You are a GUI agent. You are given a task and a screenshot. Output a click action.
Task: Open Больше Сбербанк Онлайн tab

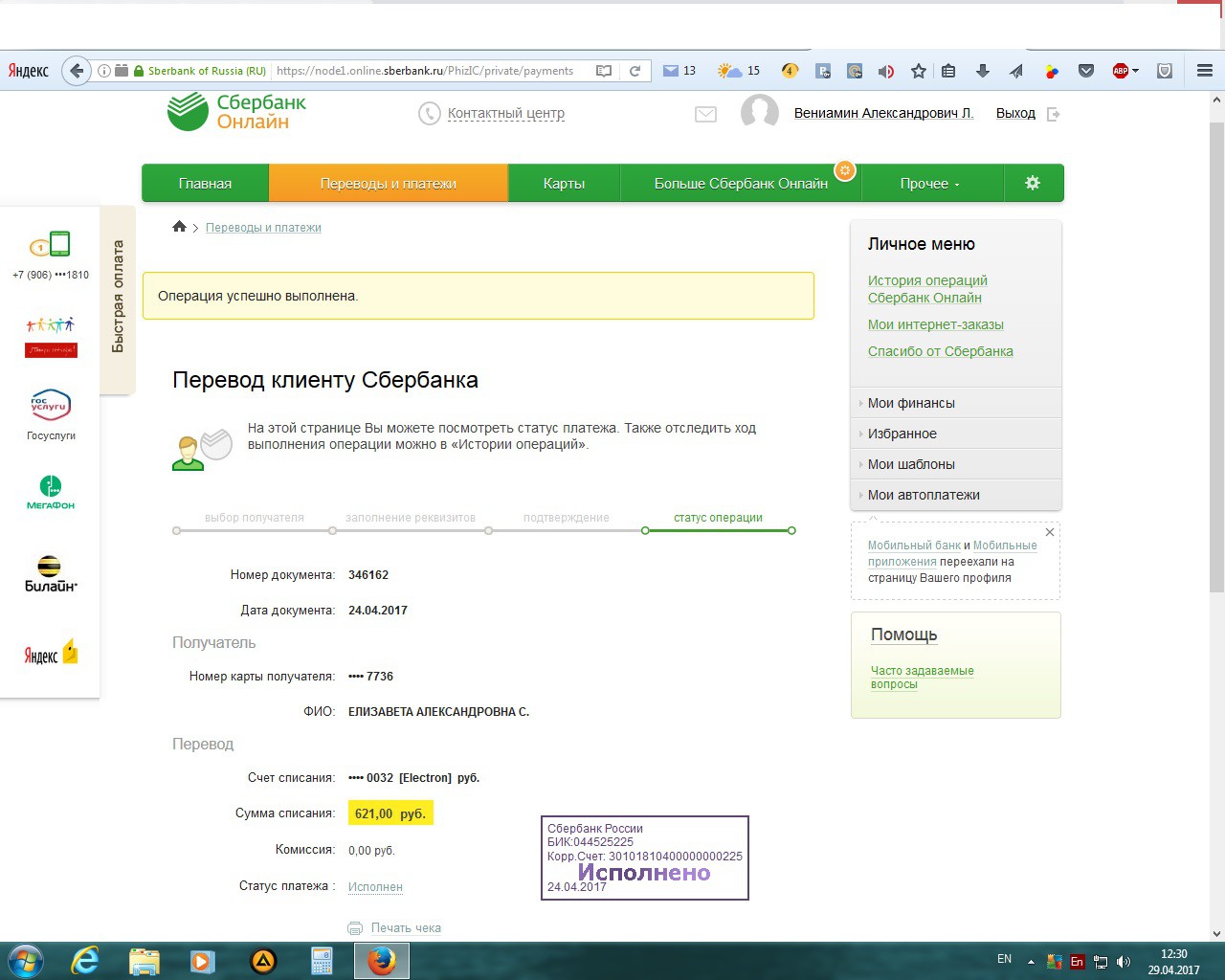pyautogui.click(x=741, y=183)
